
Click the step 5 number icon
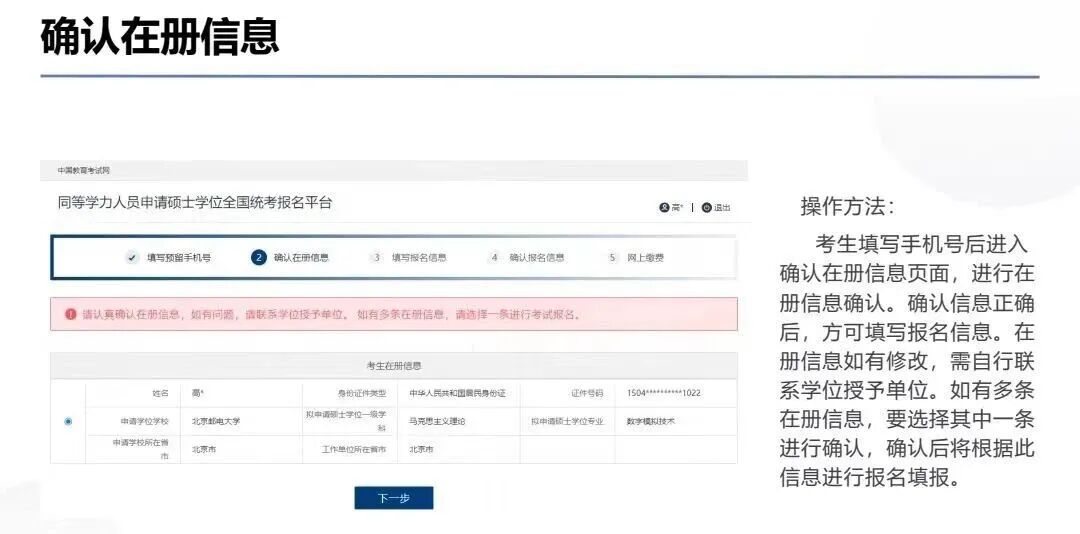612,257
